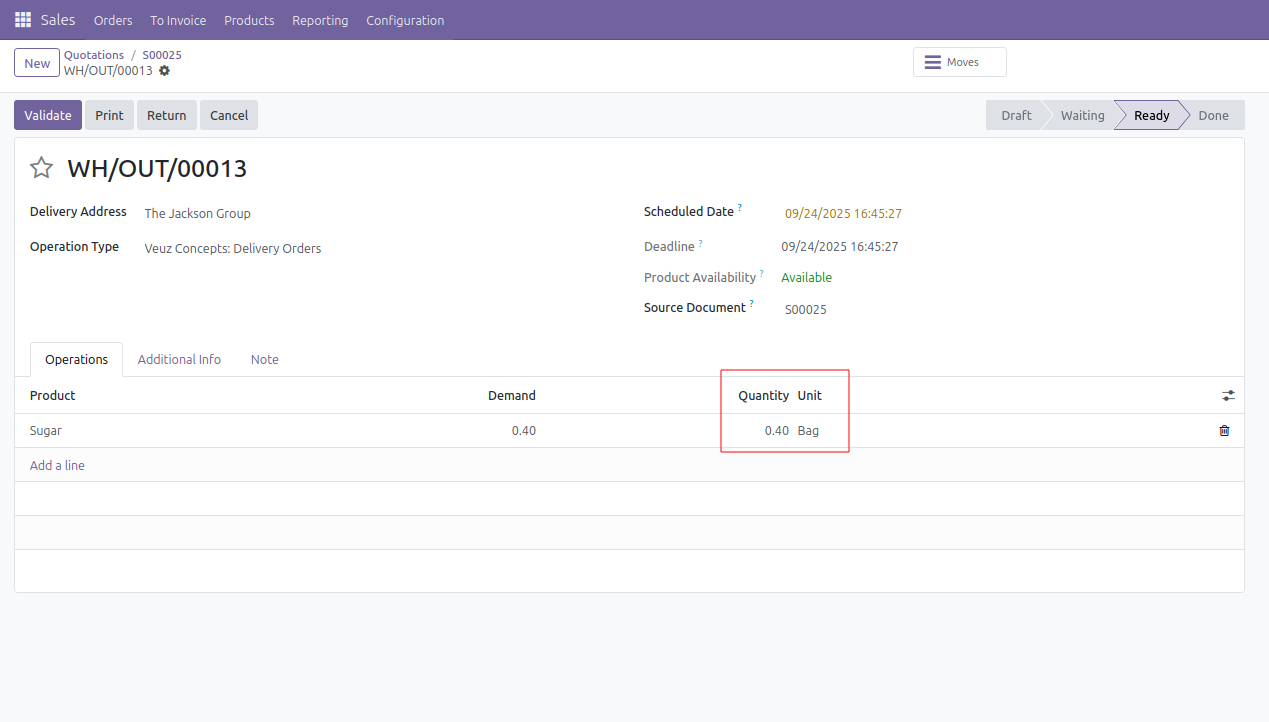Open the Orders menu
The width and height of the screenshot is (1269, 722).
click(x=113, y=20)
